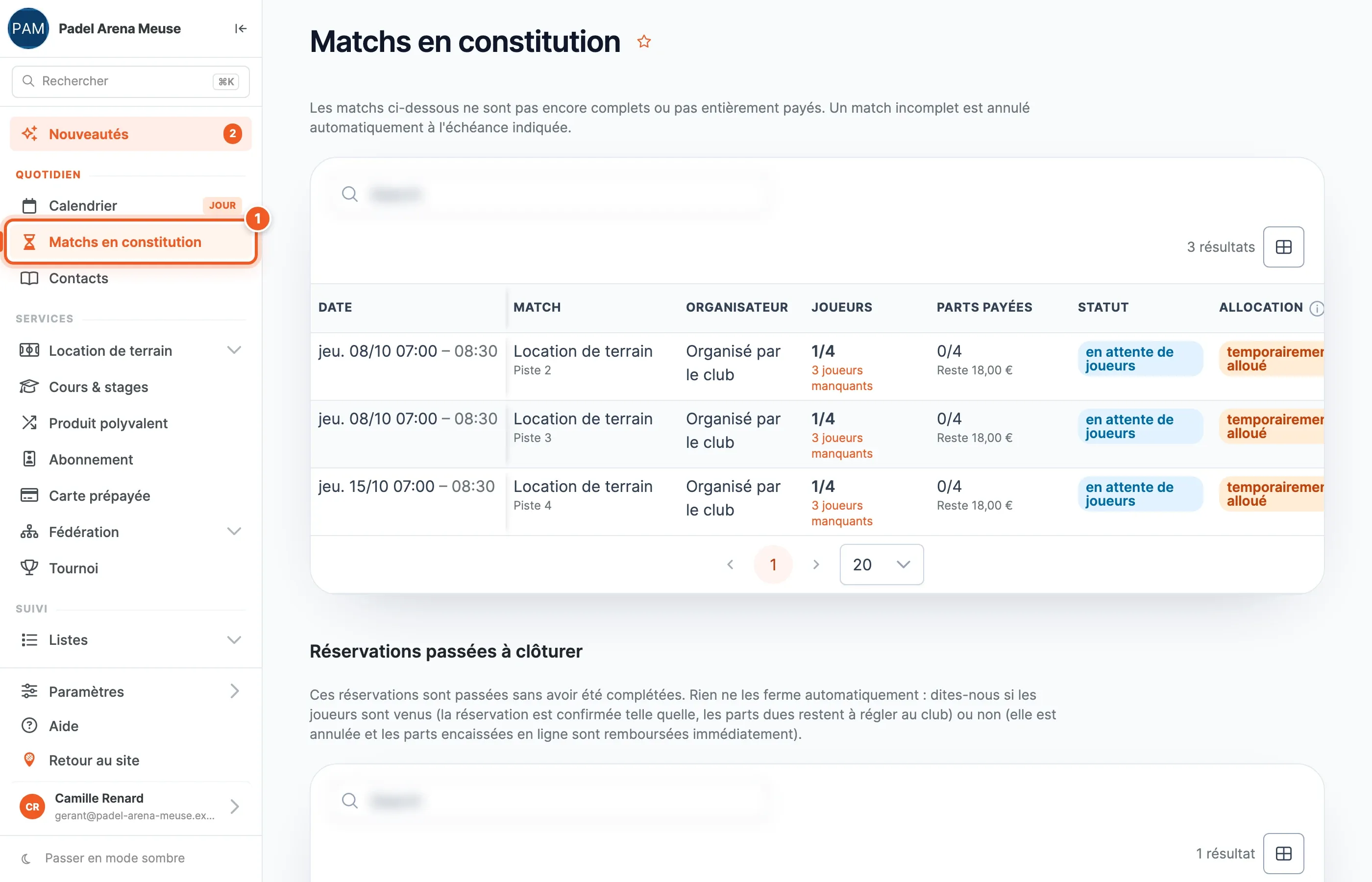Viewport: 1372px width, 882px height.
Task: Open Carte prépayée section
Action: [130, 495]
